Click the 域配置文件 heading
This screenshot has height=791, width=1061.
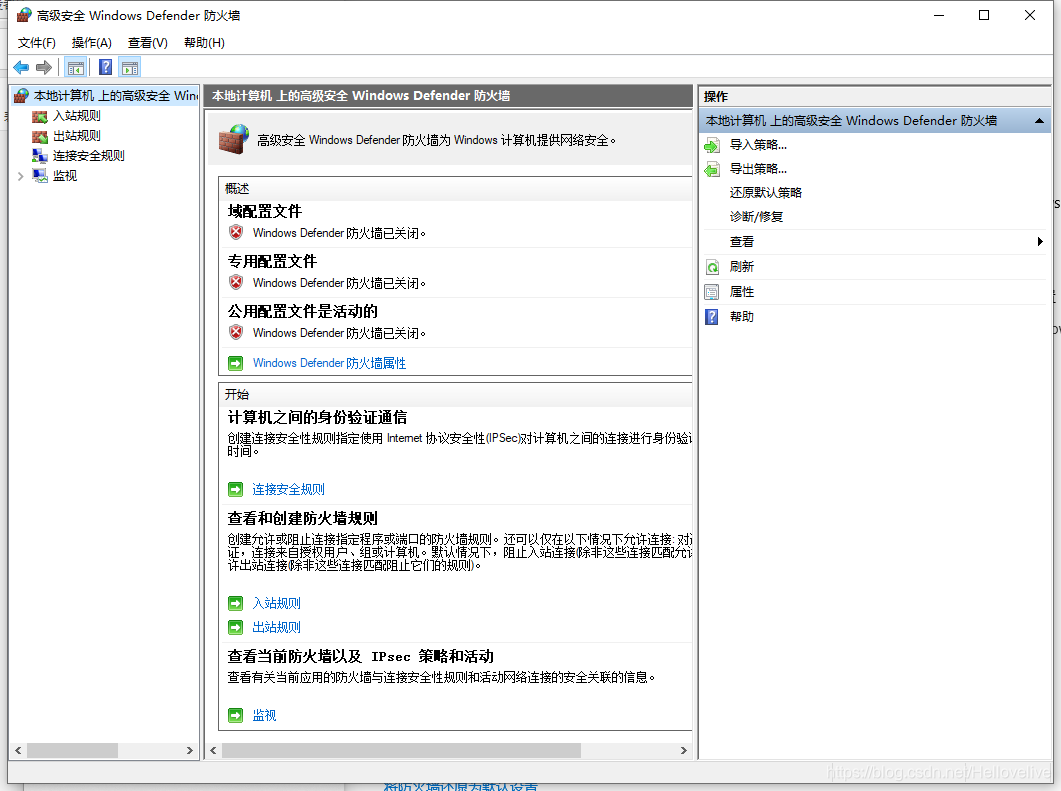pyautogui.click(x=265, y=212)
